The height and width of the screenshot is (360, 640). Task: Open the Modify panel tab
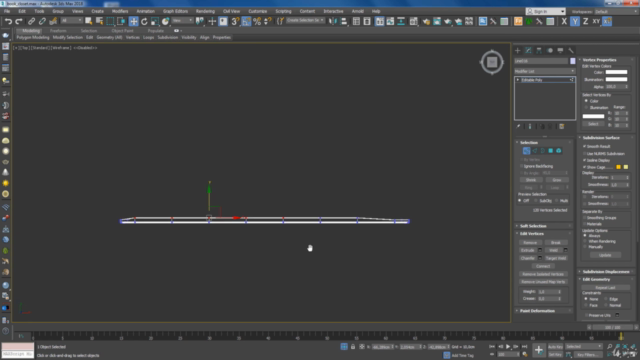(x=528, y=51)
